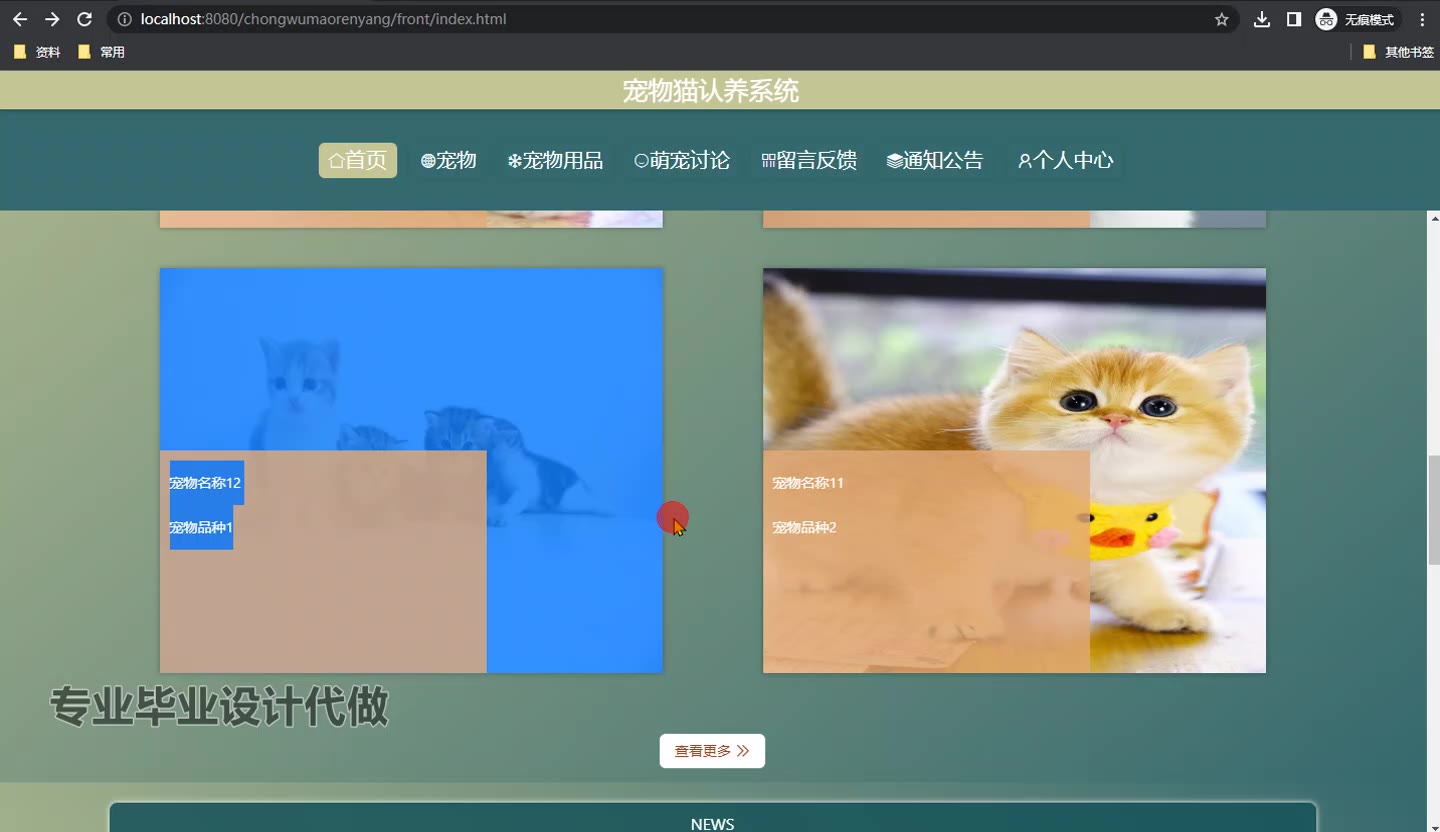
Task: Open the browser downloads icon
Action: pyautogui.click(x=1262, y=19)
